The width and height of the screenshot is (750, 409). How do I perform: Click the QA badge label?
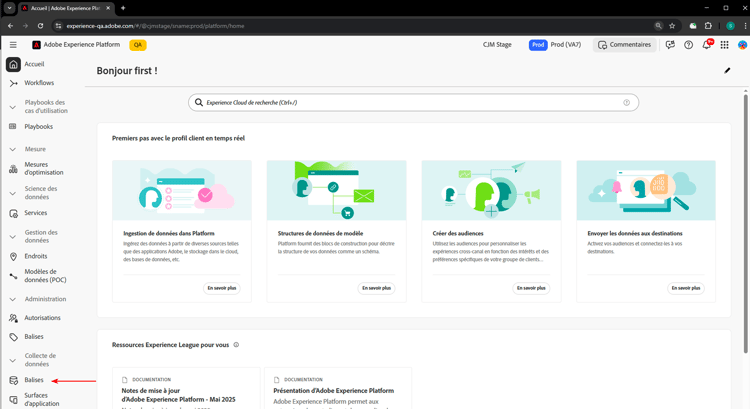pyautogui.click(x=138, y=45)
